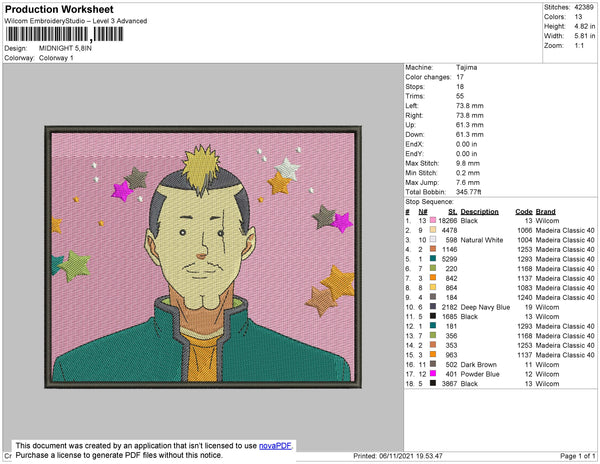The width and height of the screenshot is (600, 464).
Task: Open the novaPDF link in the notice
Action: point(275,446)
